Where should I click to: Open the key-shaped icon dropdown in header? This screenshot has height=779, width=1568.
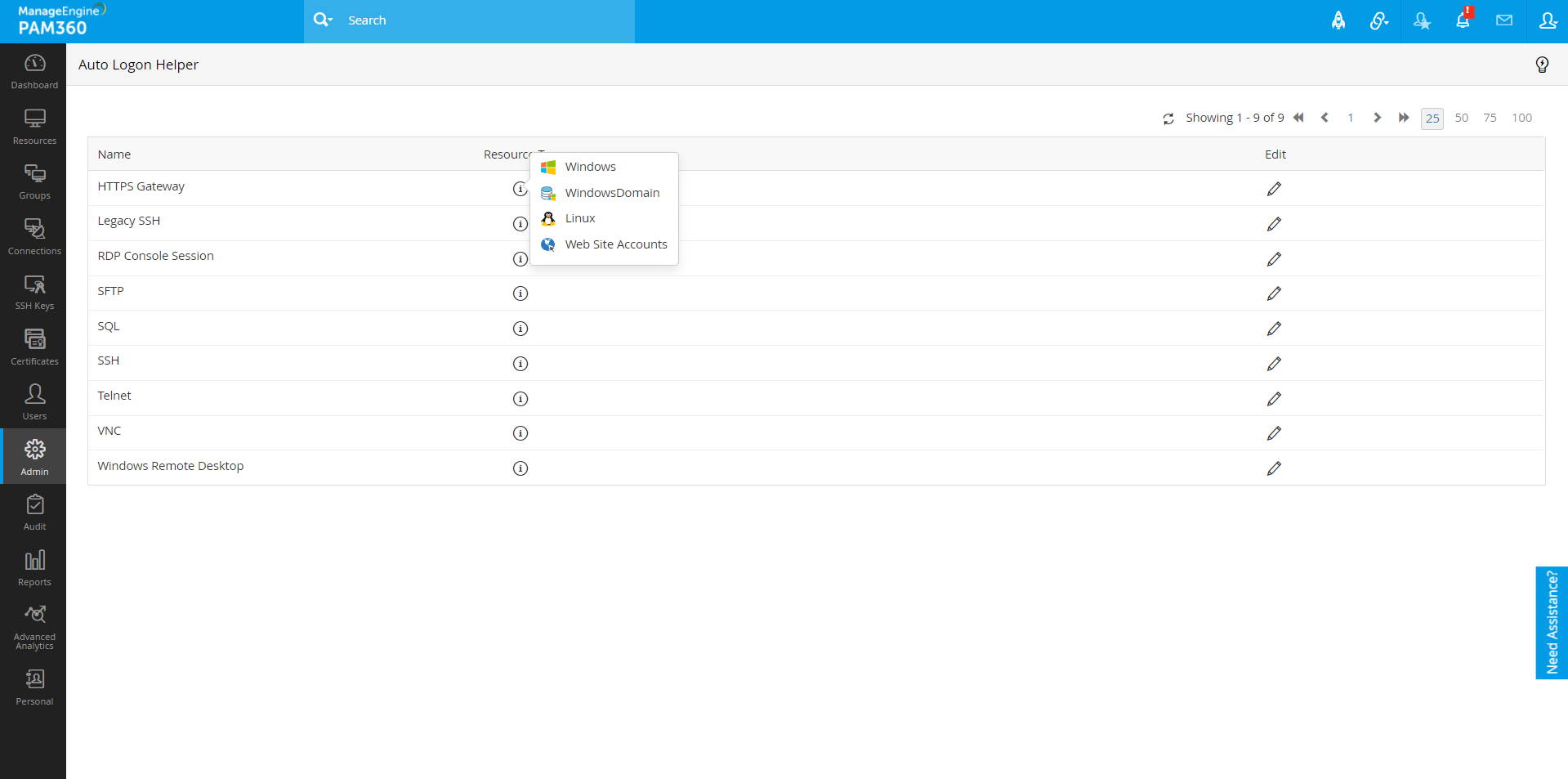[1379, 20]
